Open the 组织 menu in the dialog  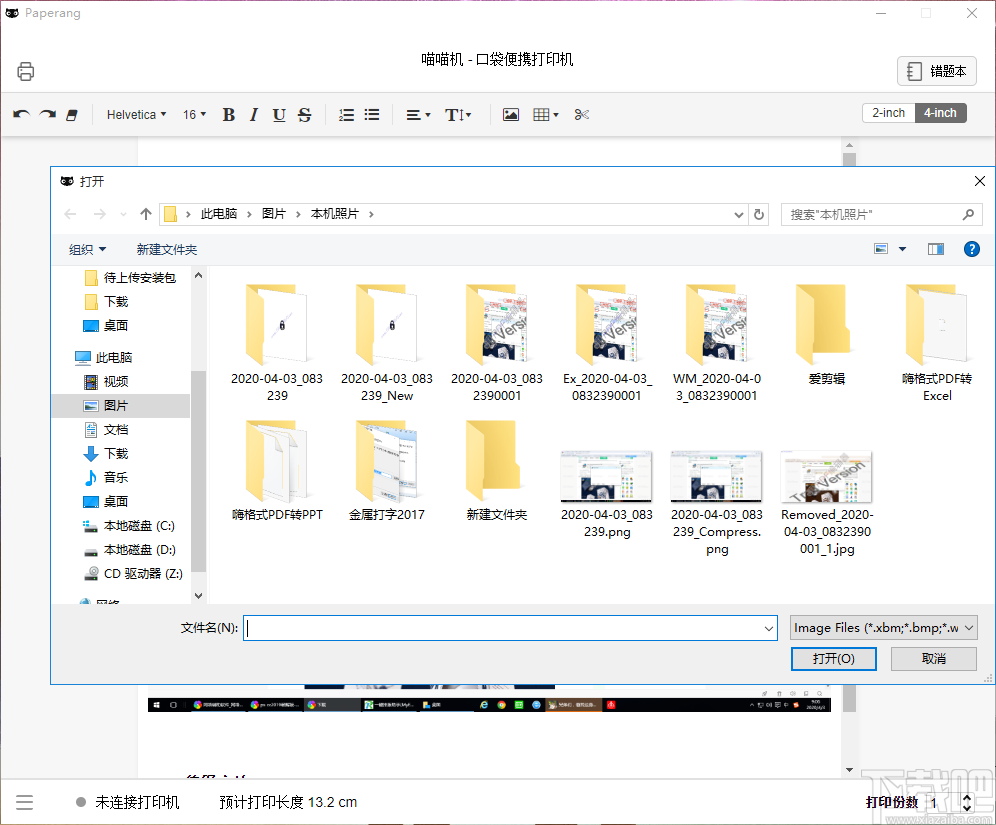[x=87, y=249]
